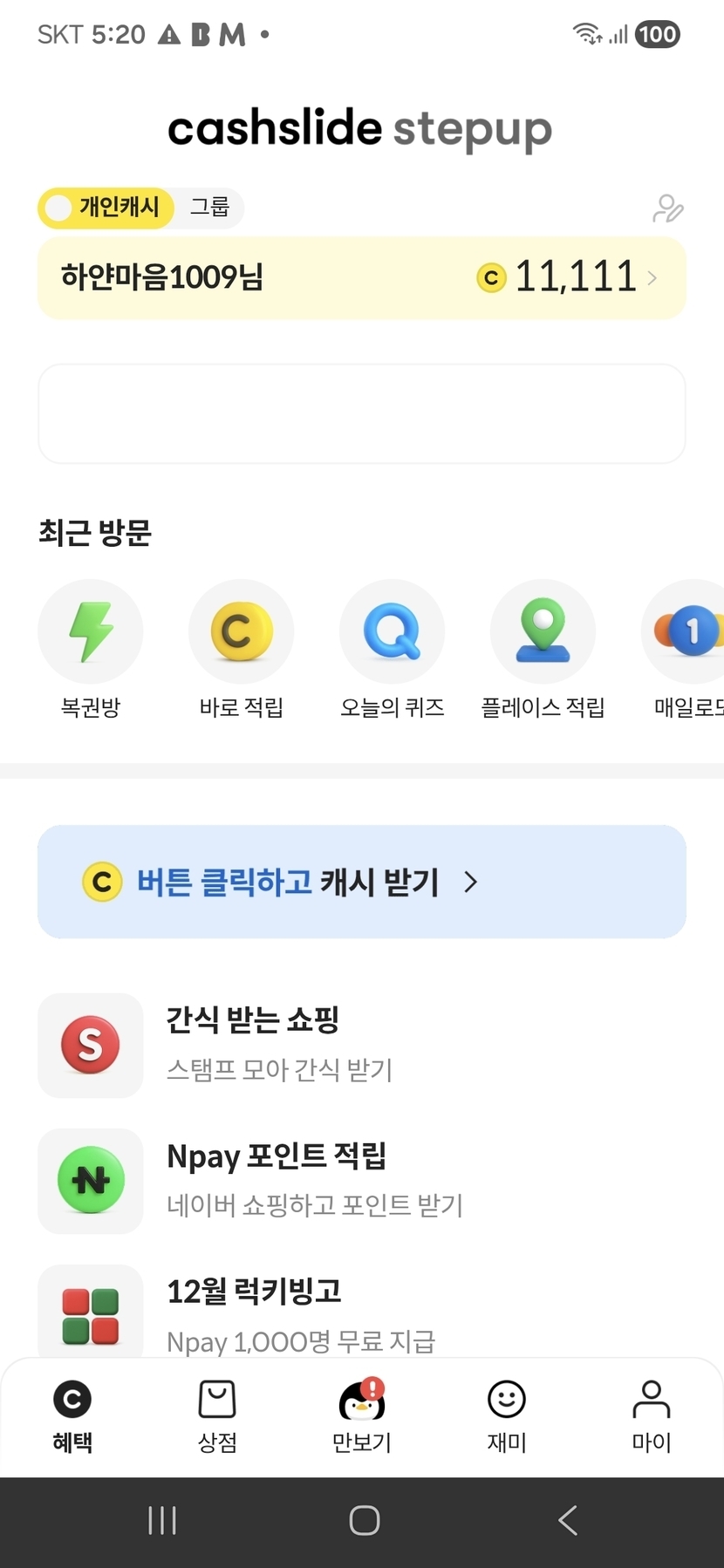Image resolution: width=724 pixels, height=1568 pixels.
Task: Open chevron next to 캐시 받기
Action: [x=471, y=882]
